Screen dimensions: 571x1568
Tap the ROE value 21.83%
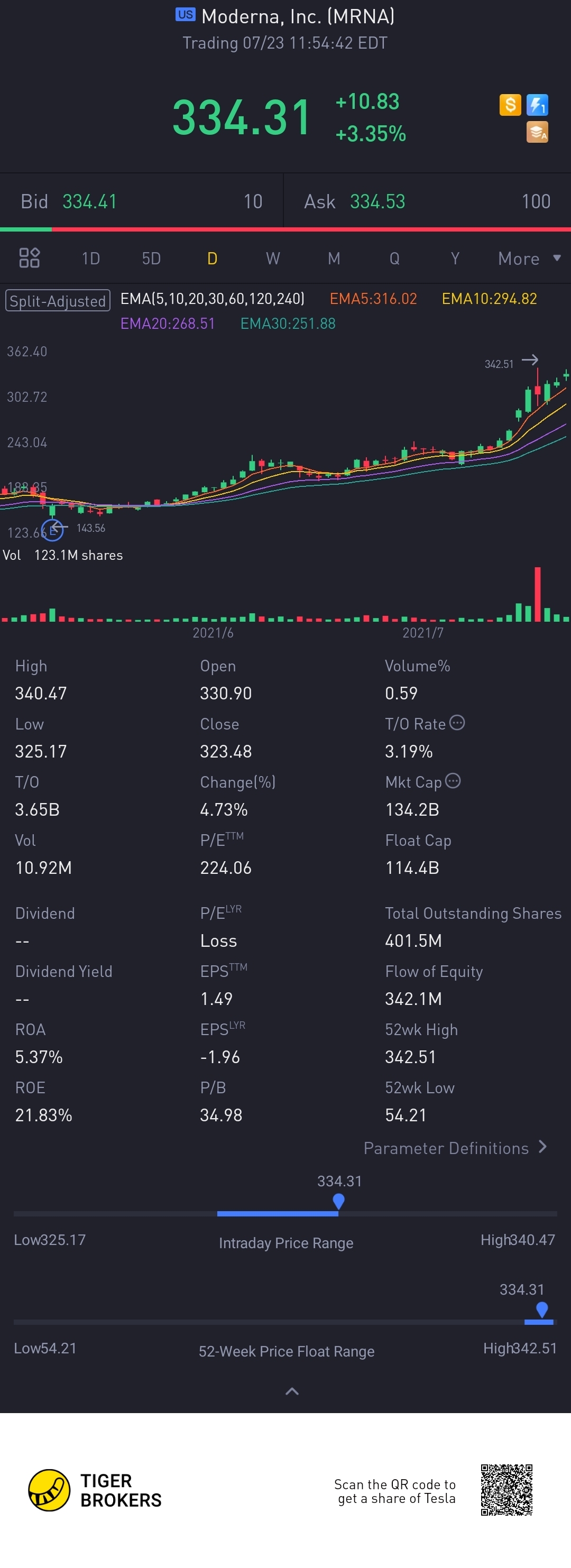pos(44,1115)
